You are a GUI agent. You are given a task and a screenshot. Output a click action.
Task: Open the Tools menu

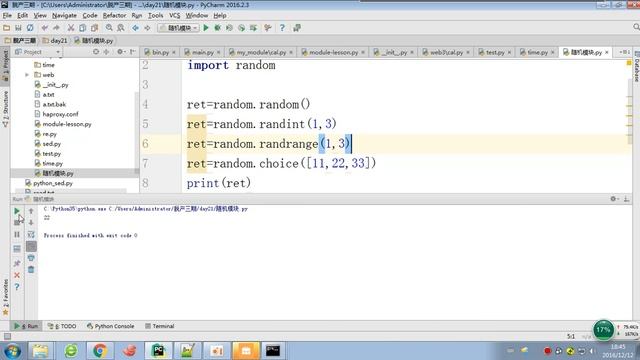(x=155, y=16)
